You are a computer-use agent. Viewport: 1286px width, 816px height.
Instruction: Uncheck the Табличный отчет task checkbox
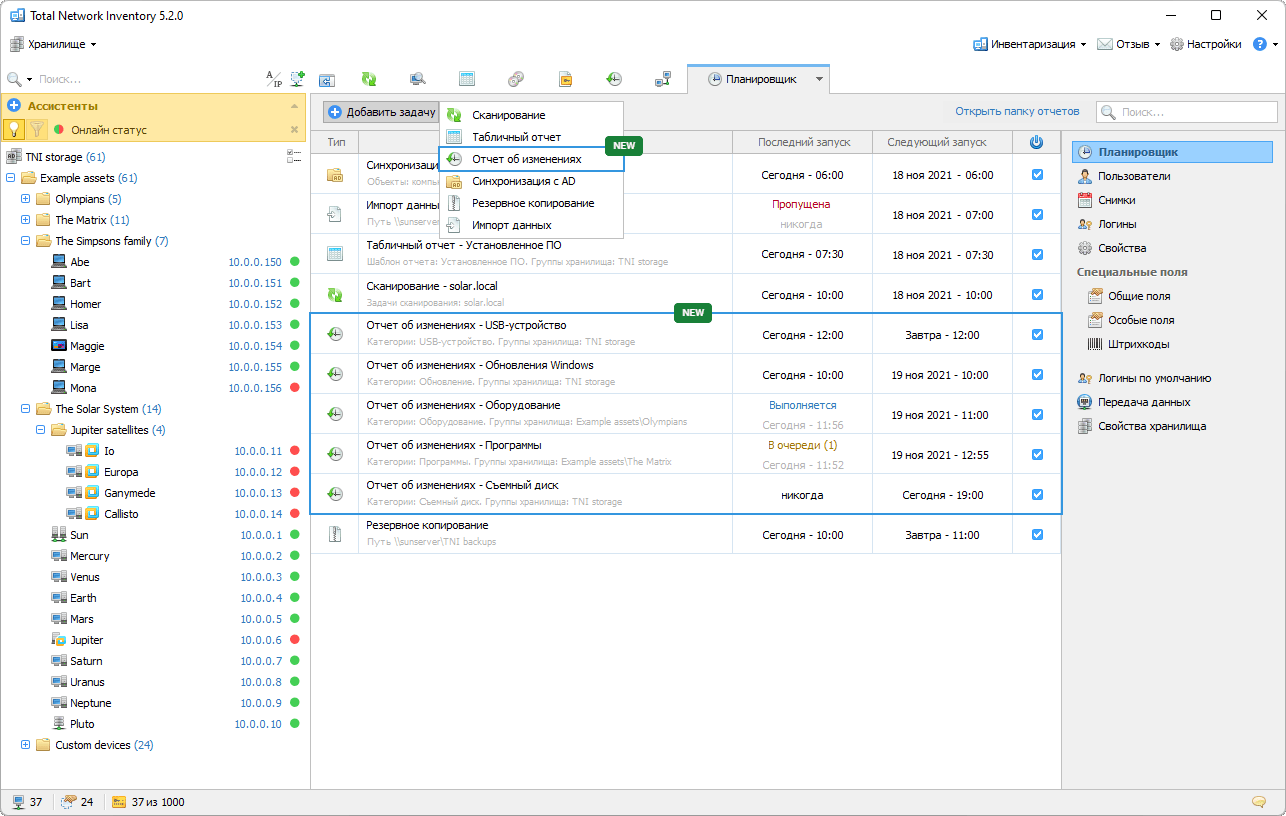pyautogui.click(x=1037, y=255)
